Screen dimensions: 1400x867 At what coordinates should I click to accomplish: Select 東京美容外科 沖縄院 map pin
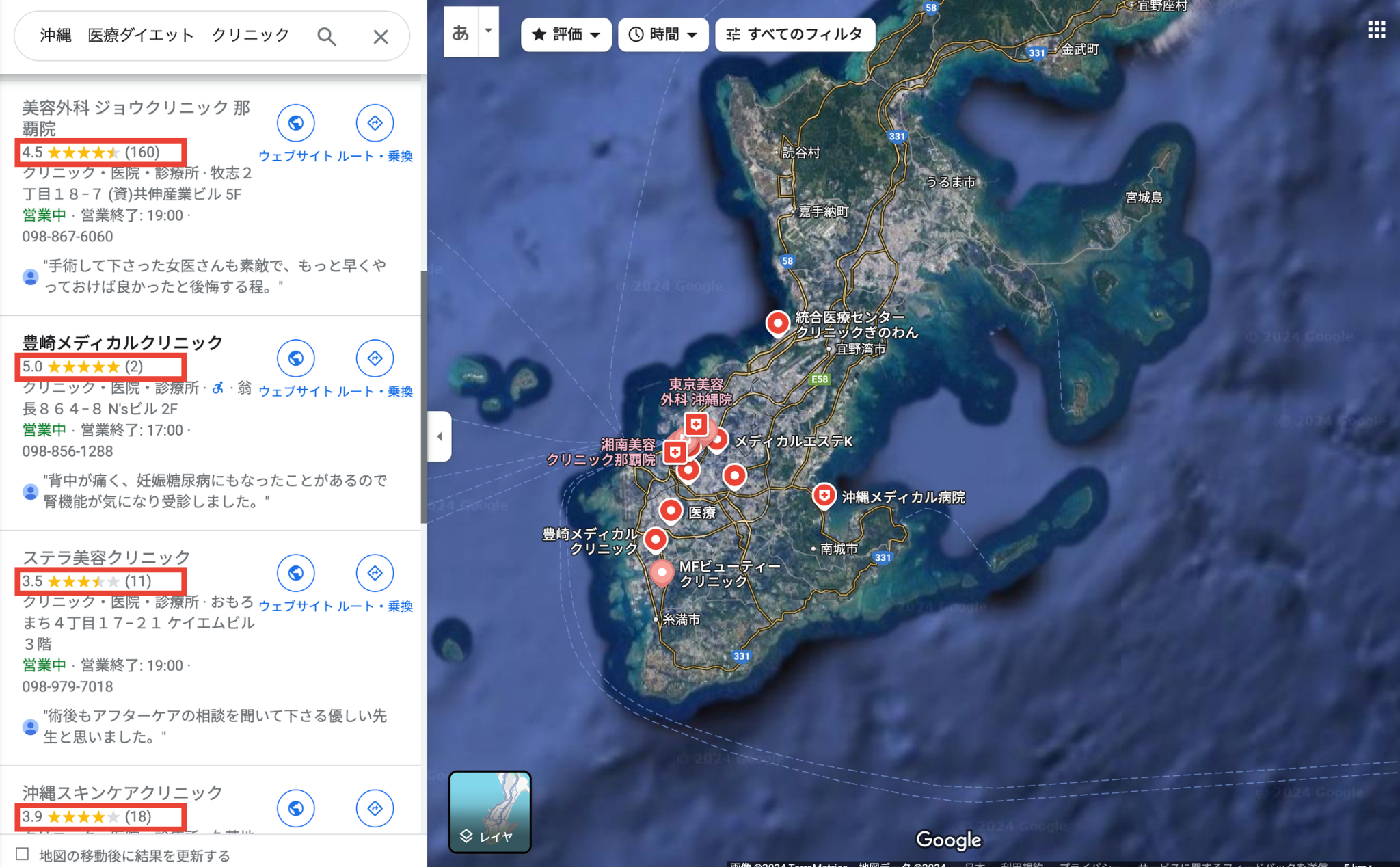pyautogui.click(x=696, y=425)
